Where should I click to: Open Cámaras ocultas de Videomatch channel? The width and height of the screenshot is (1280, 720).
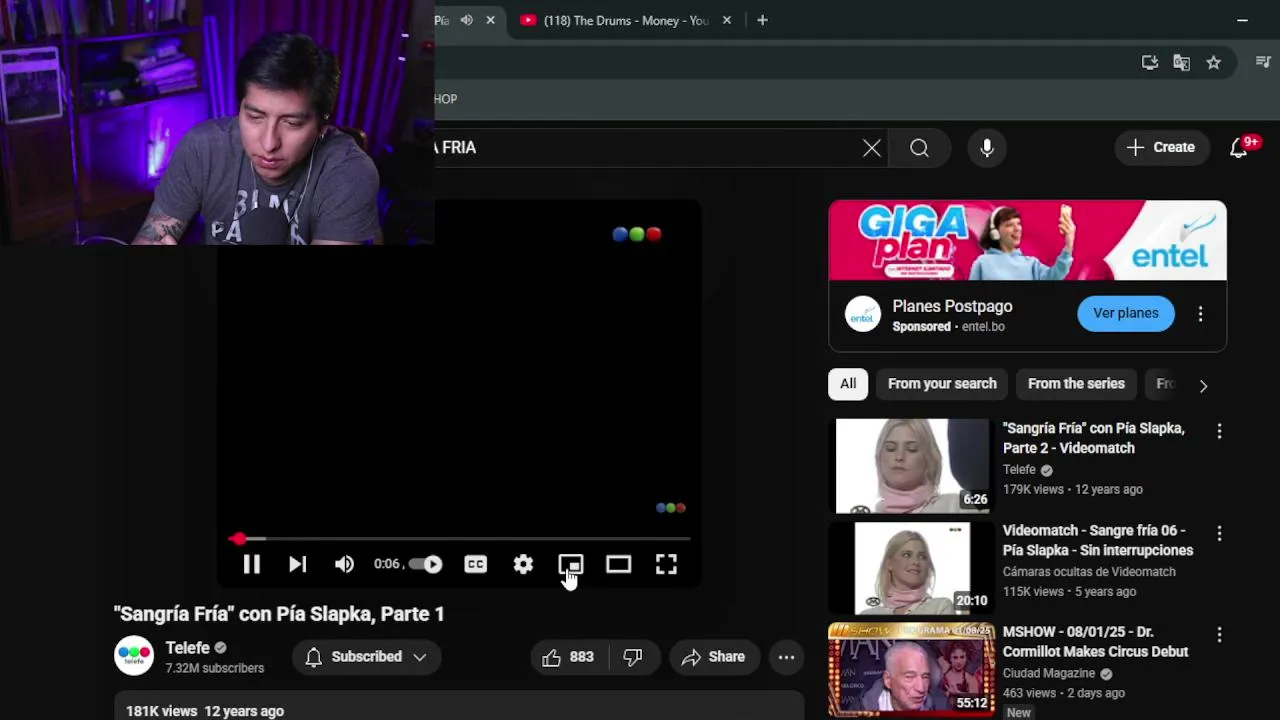(1089, 572)
